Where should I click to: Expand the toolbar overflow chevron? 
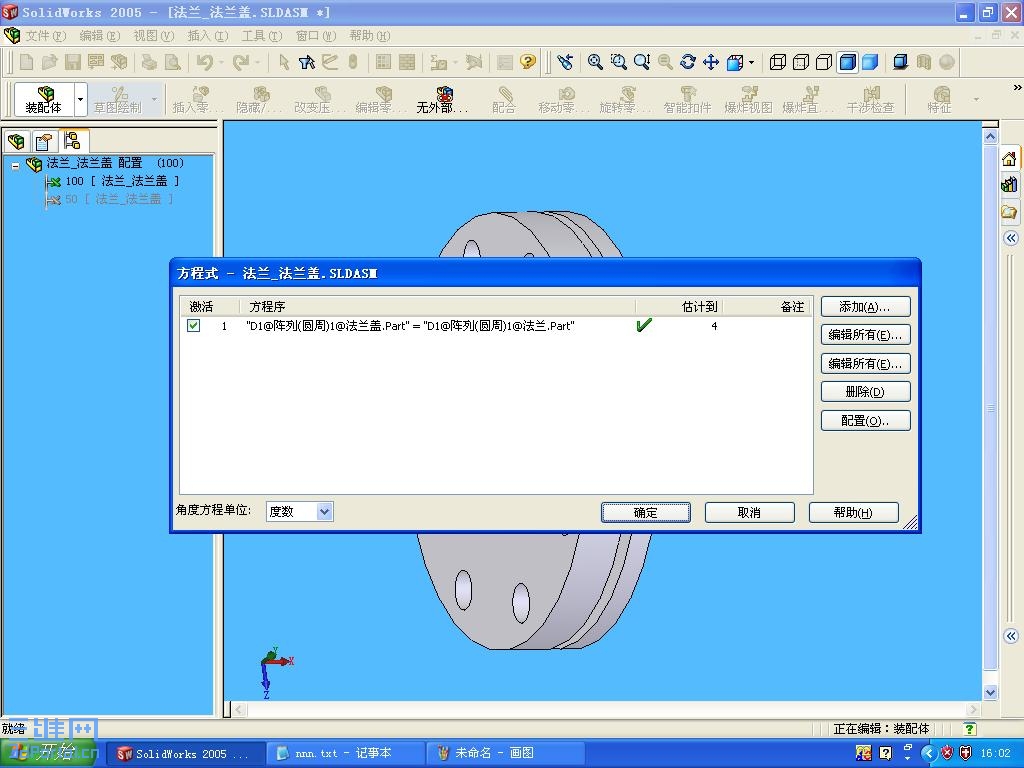(x=1016, y=87)
